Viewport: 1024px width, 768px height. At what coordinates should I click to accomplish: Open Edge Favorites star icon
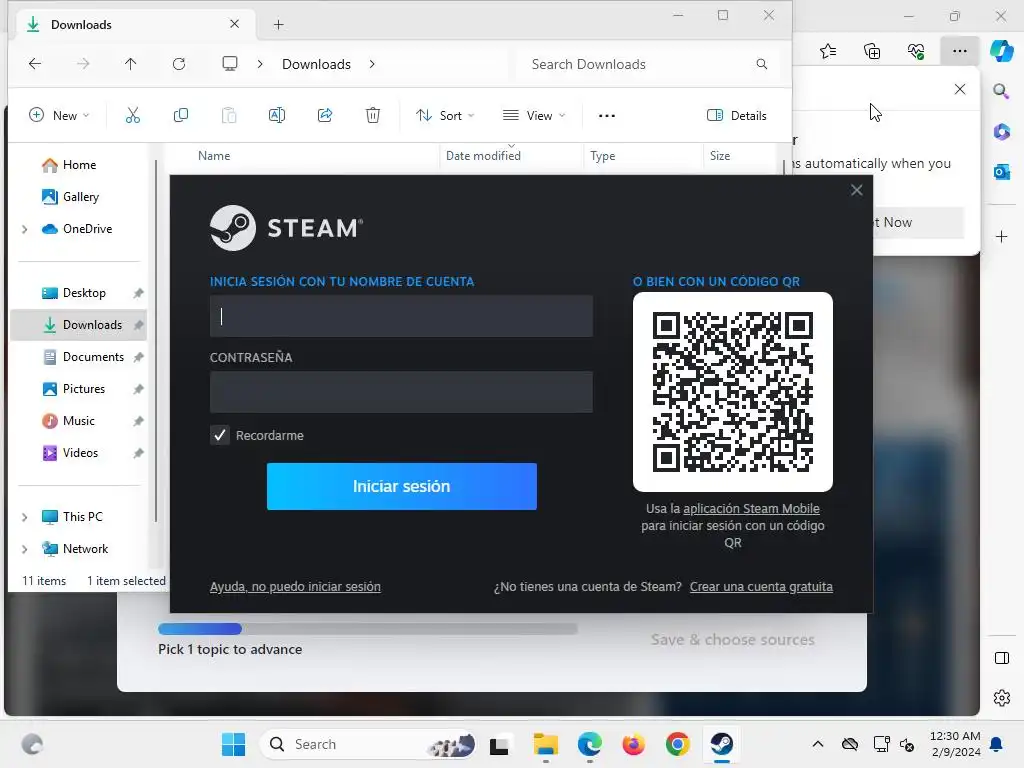(827, 51)
